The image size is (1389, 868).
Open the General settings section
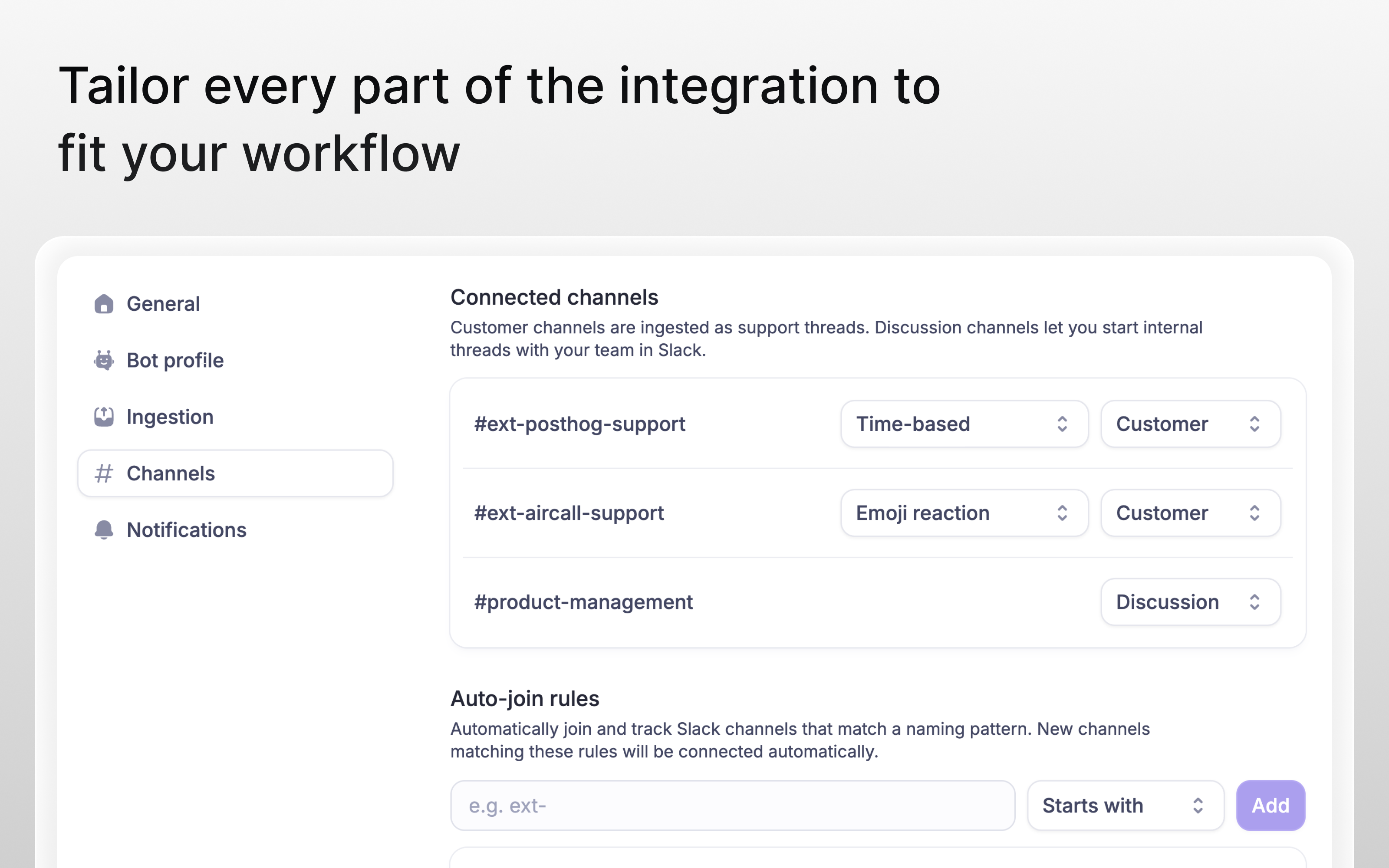tap(235, 304)
